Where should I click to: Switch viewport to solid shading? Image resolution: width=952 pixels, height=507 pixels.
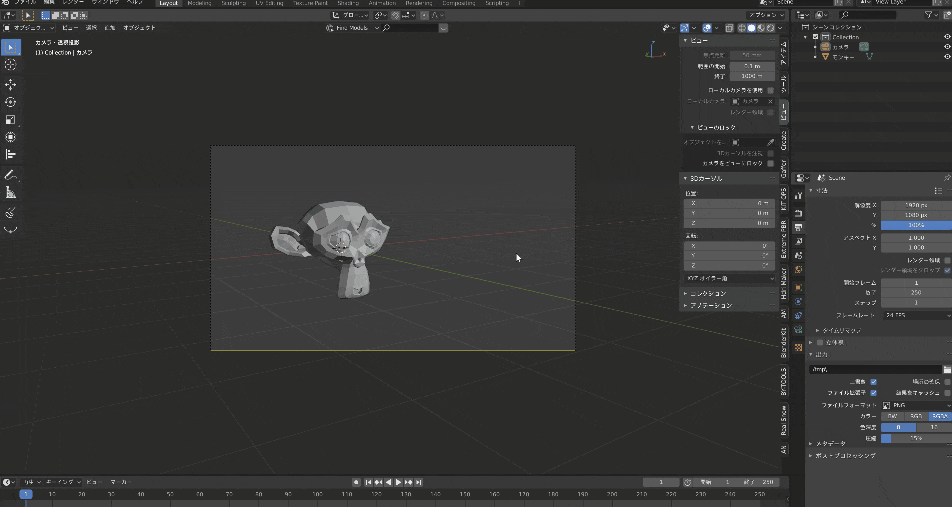pos(752,28)
